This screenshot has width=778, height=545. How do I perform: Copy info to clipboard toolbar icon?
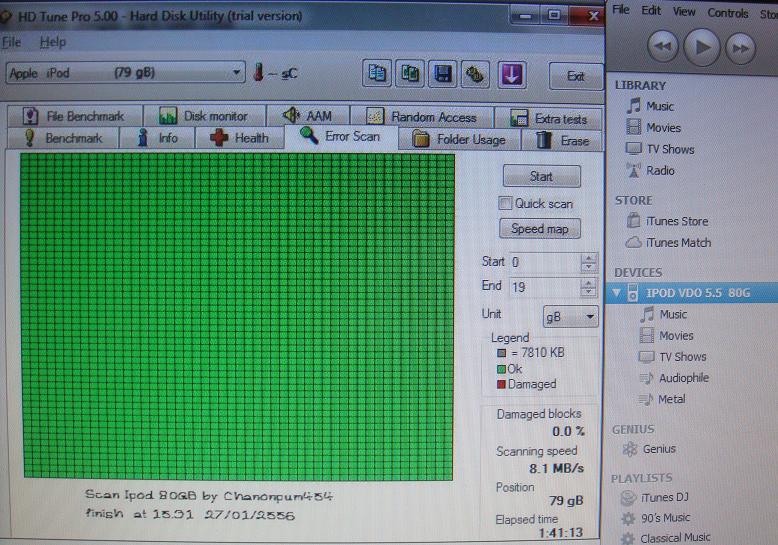pyautogui.click(x=377, y=74)
